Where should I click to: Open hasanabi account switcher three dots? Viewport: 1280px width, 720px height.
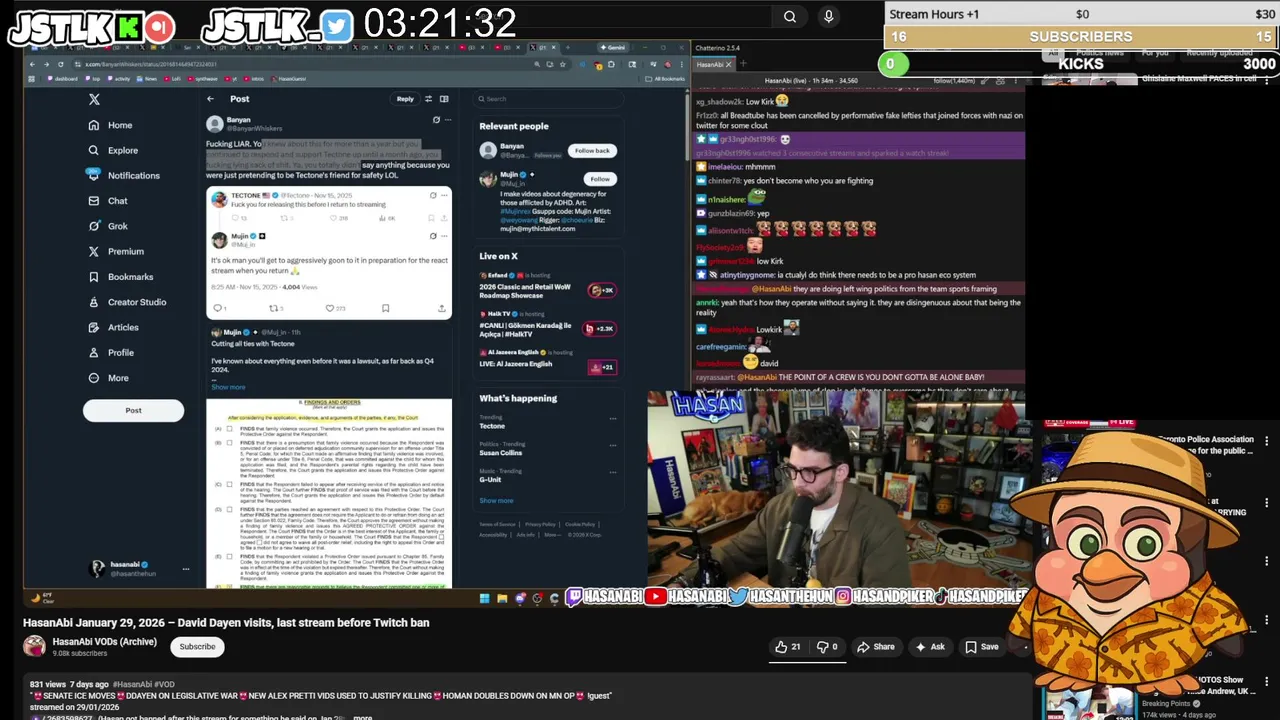point(185,569)
